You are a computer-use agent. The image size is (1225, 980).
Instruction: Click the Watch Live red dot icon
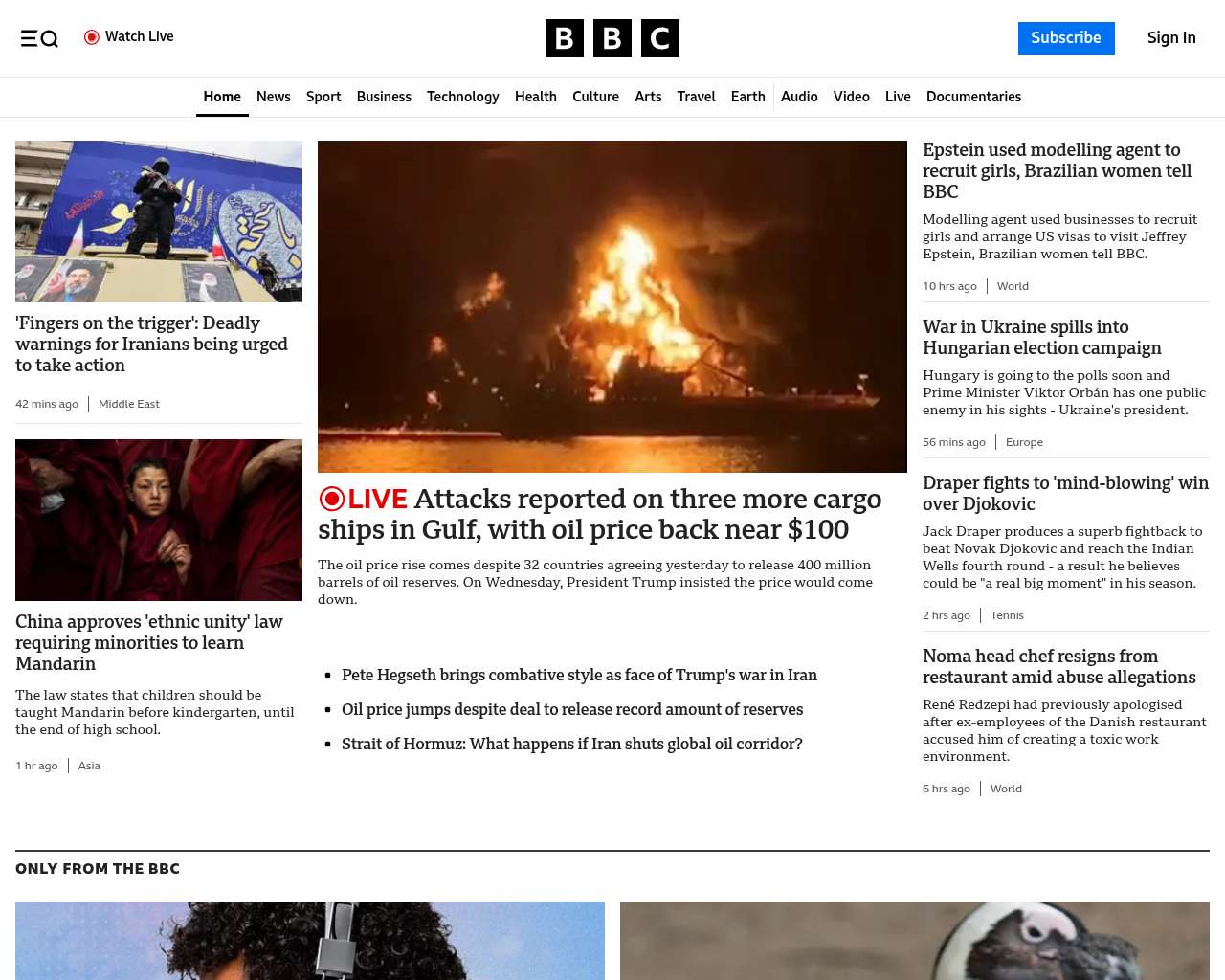(x=92, y=37)
